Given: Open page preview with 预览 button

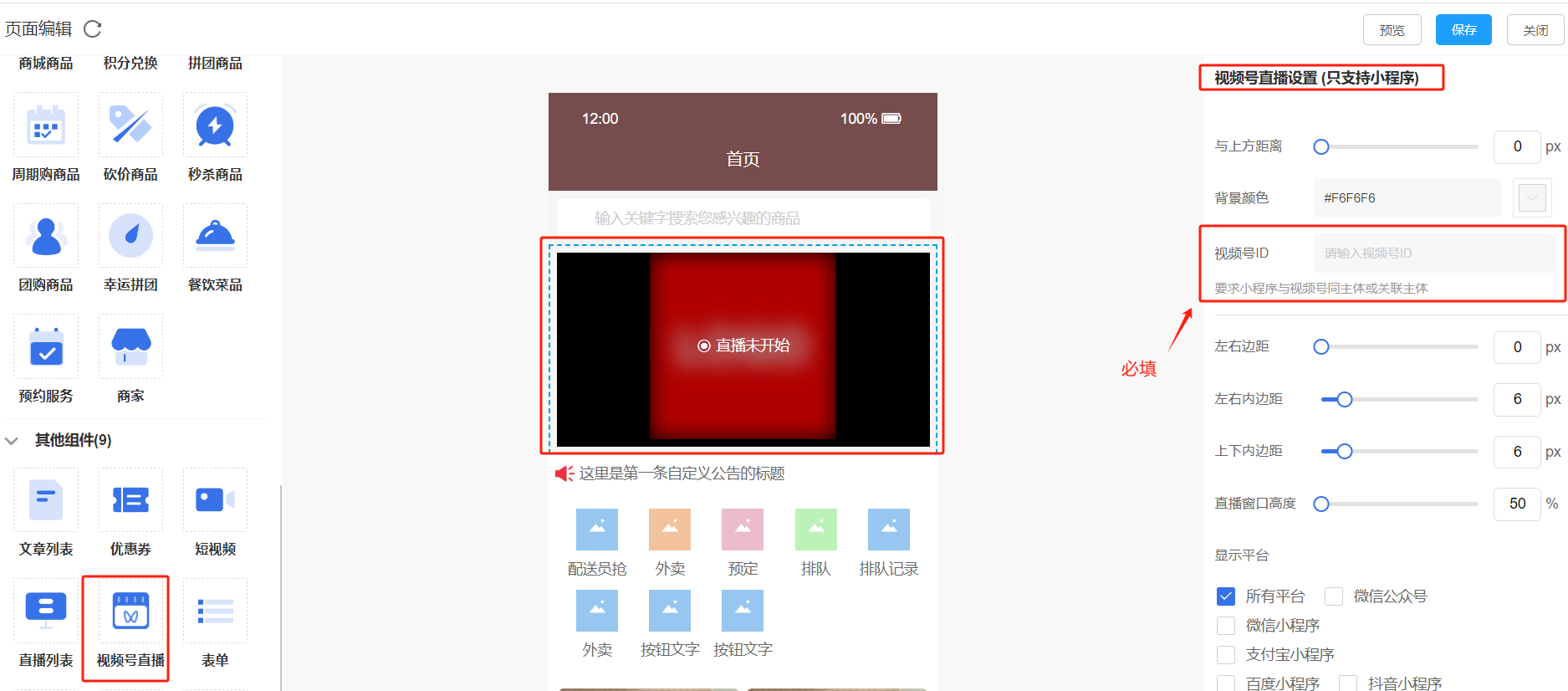Looking at the screenshot, I should click(x=1392, y=30).
